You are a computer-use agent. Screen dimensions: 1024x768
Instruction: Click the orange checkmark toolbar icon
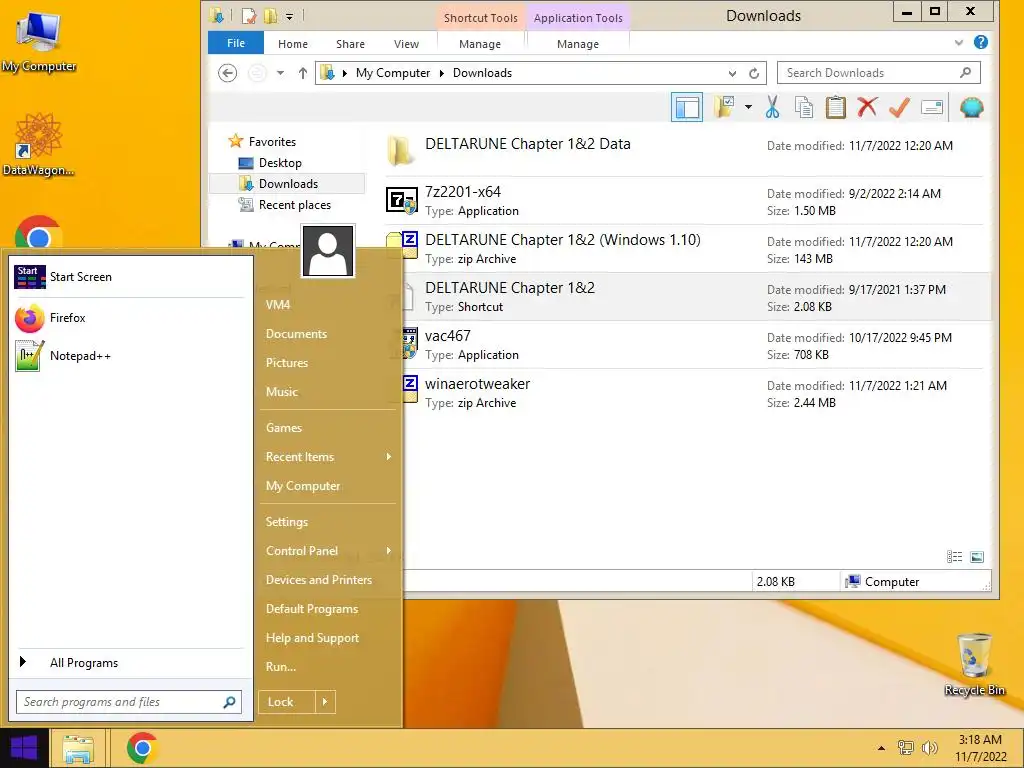click(x=899, y=107)
